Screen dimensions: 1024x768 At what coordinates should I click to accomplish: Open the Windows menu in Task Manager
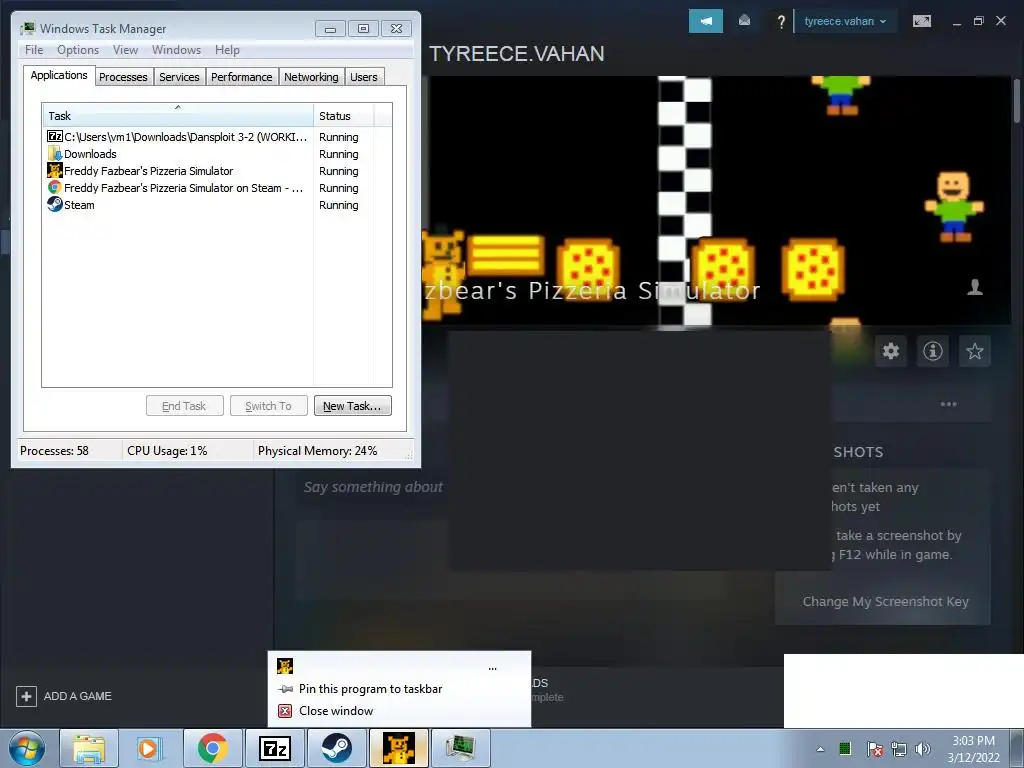[176, 50]
